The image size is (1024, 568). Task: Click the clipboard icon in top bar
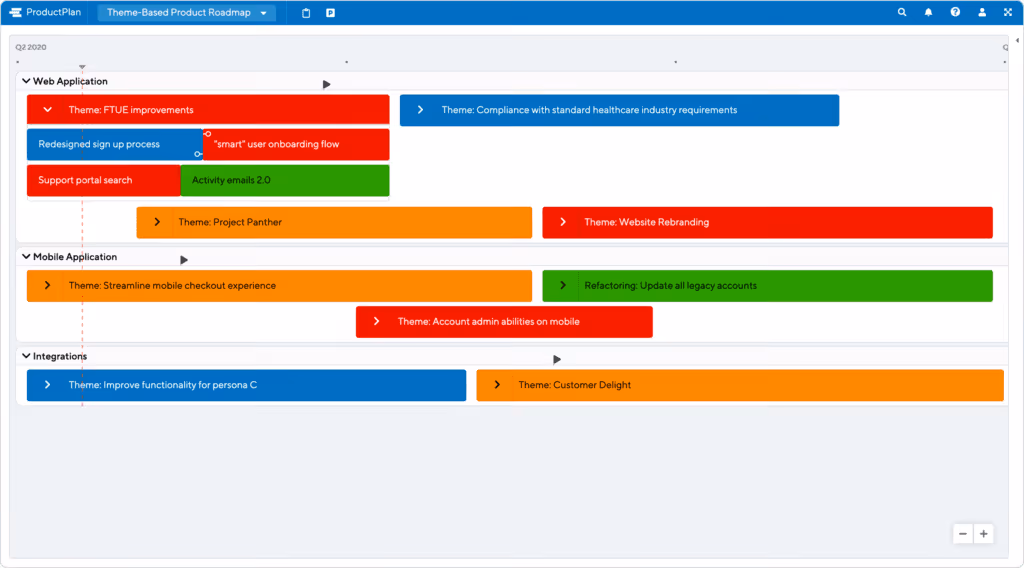(306, 12)
